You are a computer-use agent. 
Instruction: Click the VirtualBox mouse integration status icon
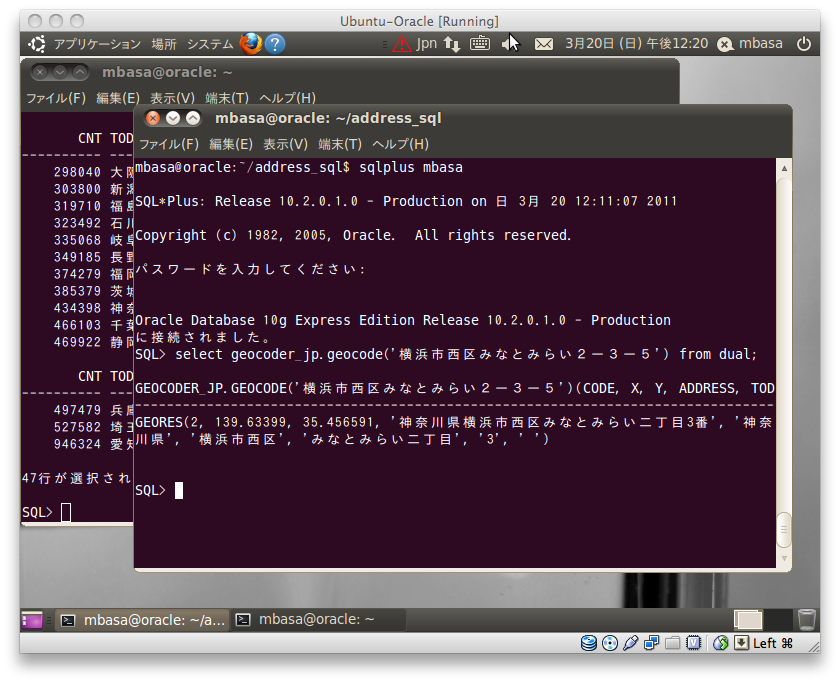click(721, 643)
